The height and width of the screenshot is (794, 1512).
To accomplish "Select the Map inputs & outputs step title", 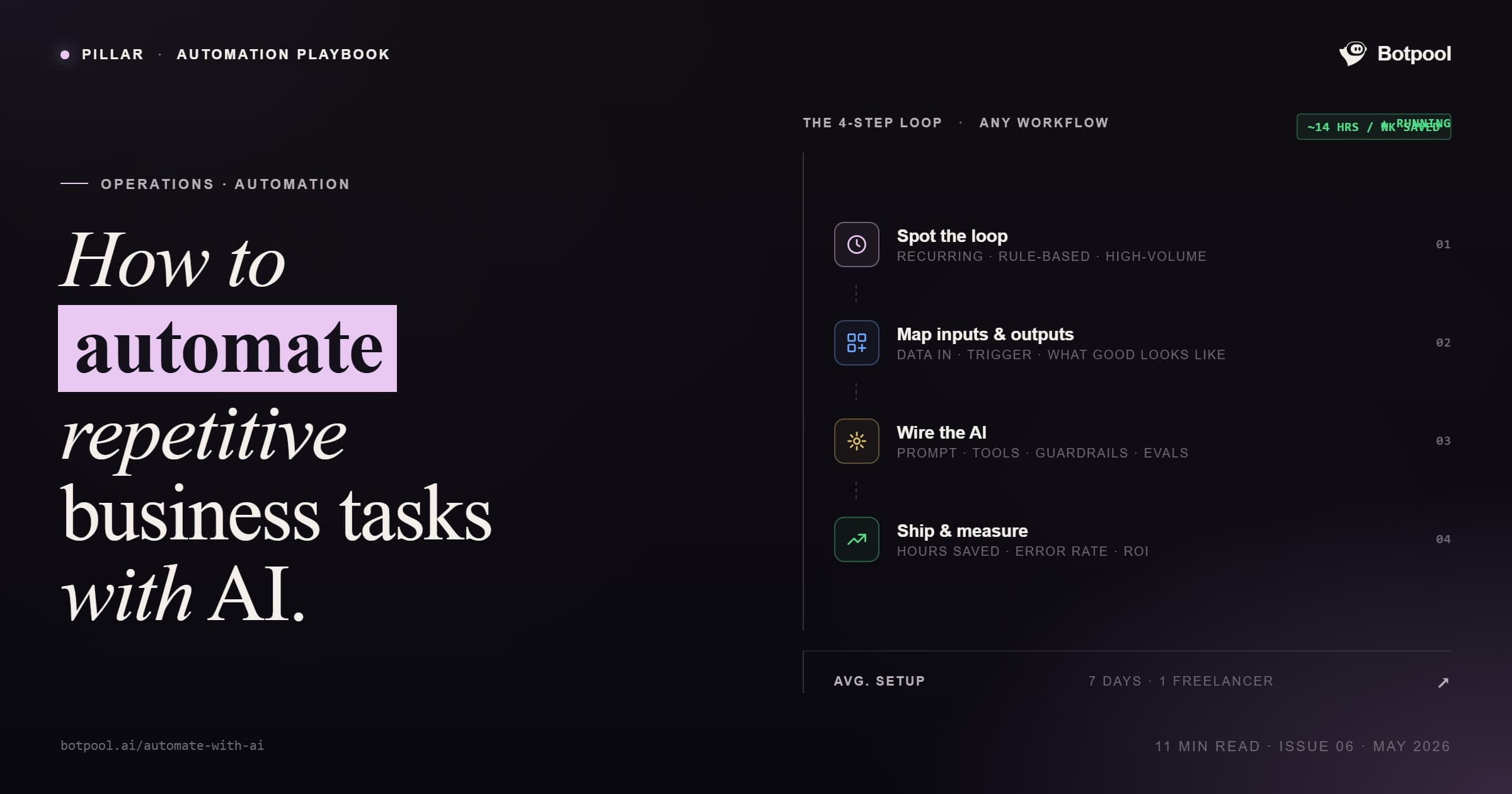I will [985, 334].
